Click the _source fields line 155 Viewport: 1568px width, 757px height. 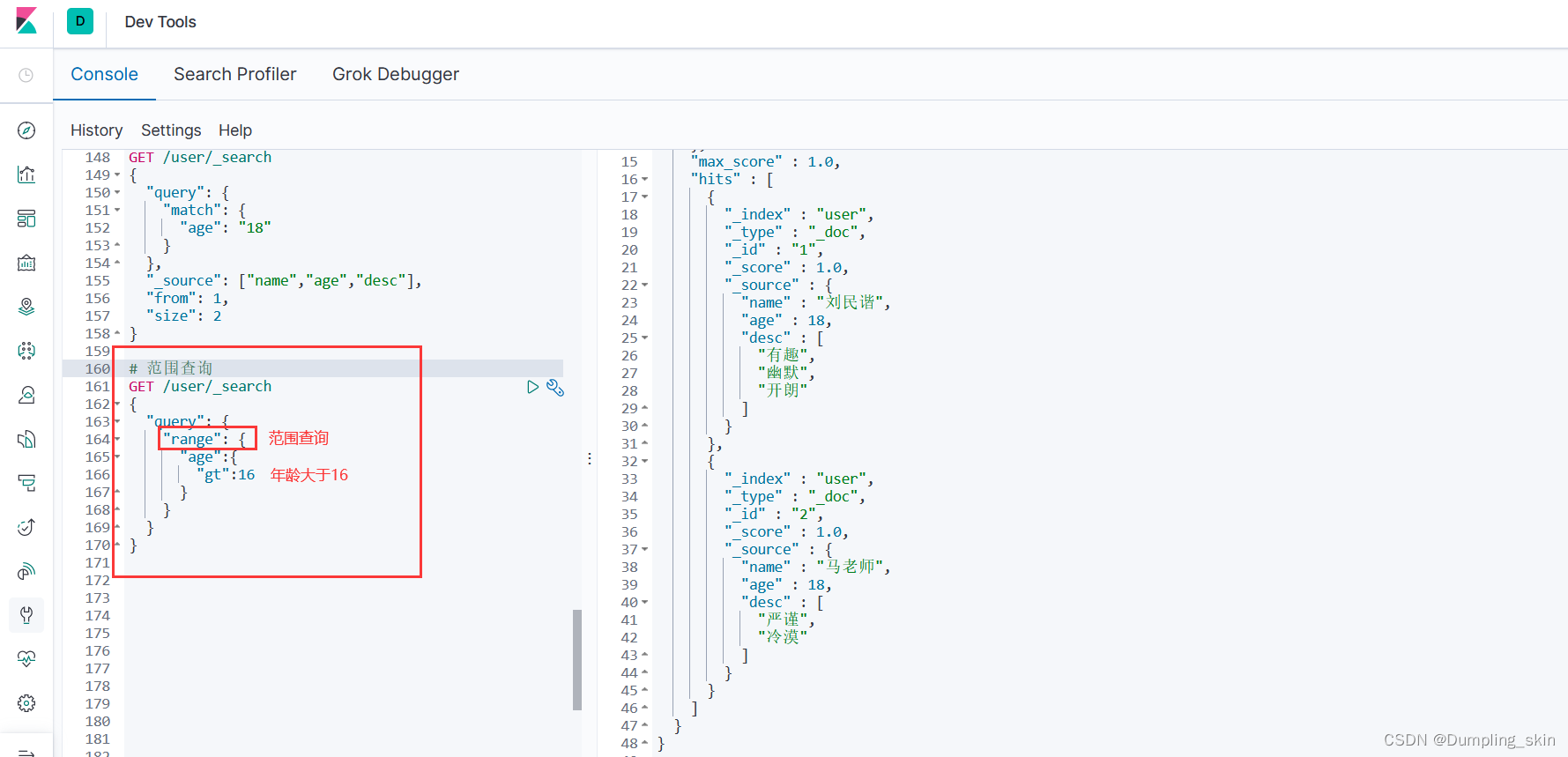284,280
